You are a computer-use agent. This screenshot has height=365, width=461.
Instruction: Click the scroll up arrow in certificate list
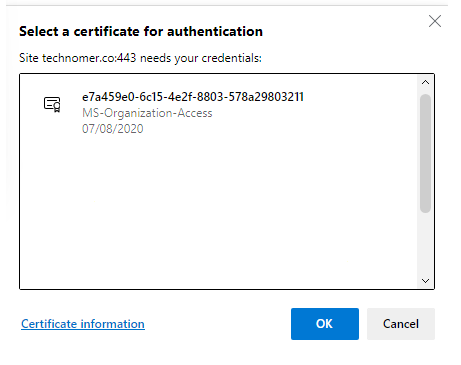click(x=425, y=82)
